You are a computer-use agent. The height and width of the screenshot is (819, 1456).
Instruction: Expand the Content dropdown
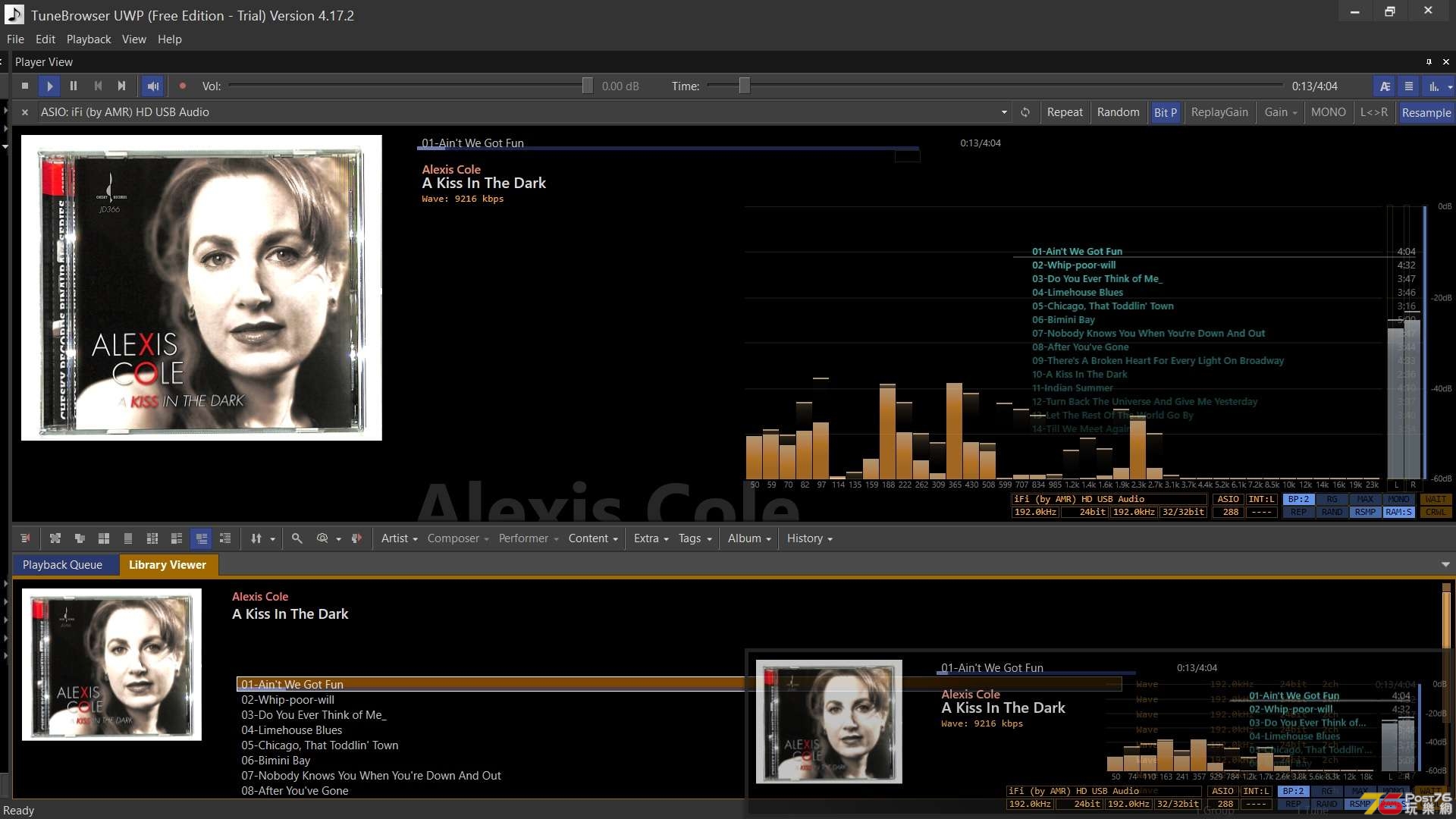click(593, 538)
